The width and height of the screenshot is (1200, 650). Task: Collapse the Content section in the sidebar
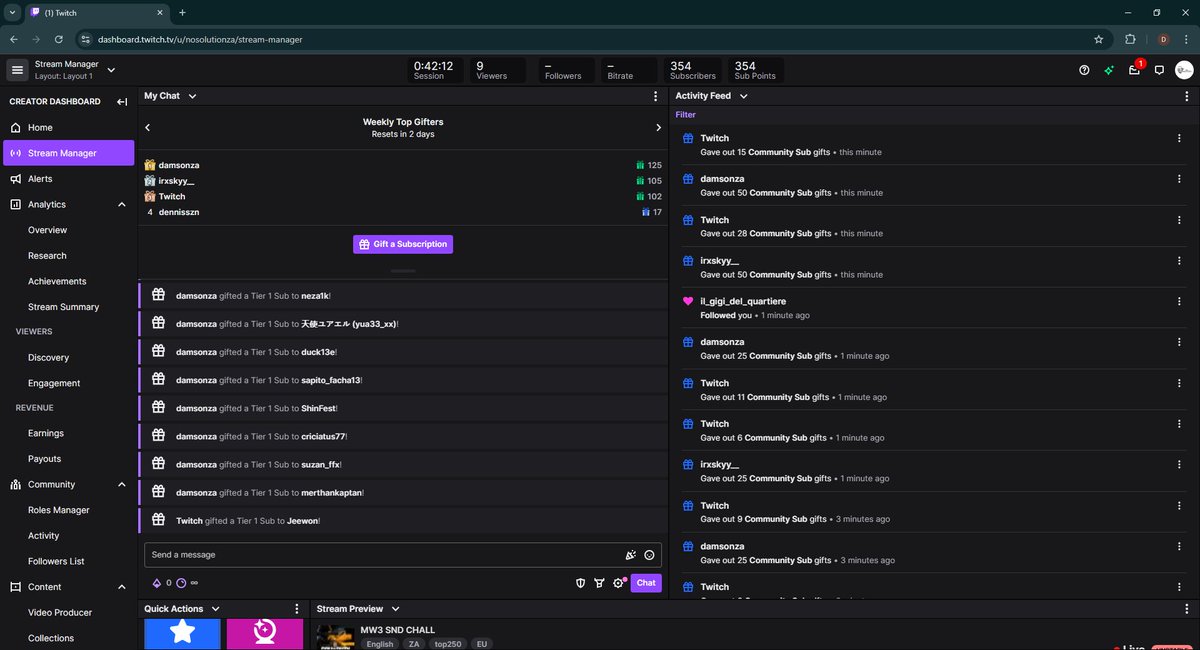(122, 587)
